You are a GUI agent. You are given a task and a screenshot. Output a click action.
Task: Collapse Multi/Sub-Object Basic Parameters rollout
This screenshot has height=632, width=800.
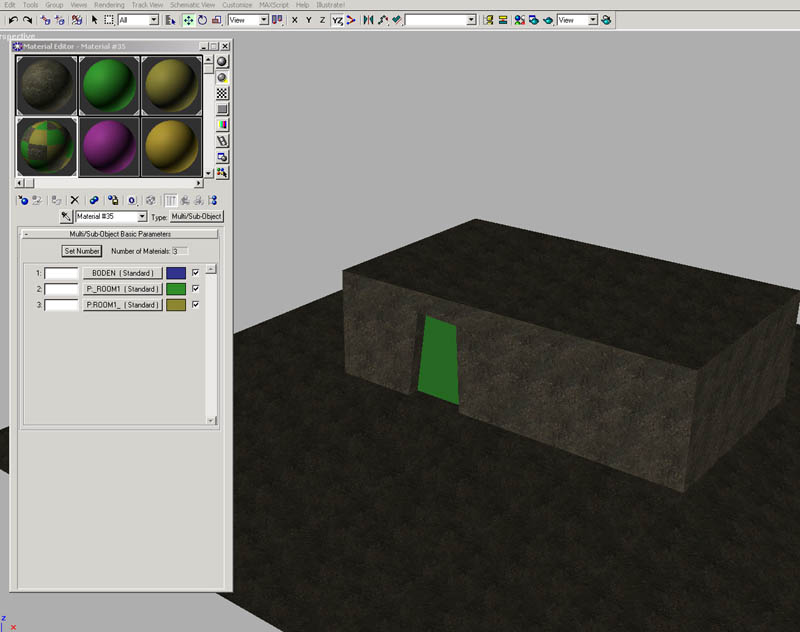(25, 234)
